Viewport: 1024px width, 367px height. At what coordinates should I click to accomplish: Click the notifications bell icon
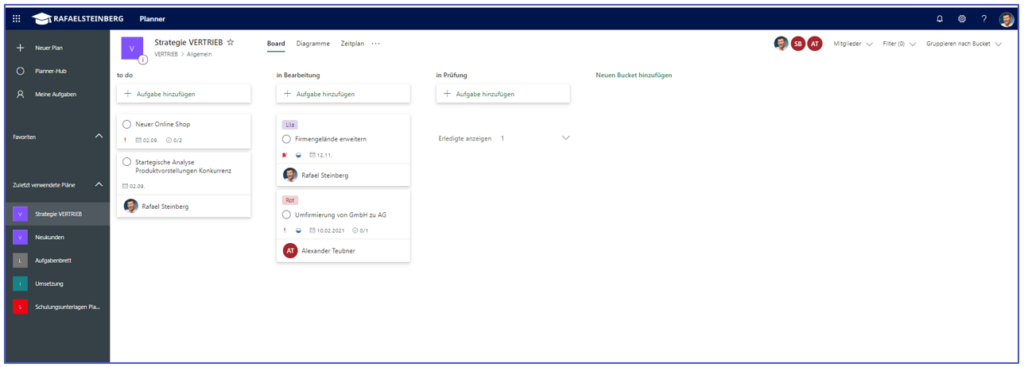[939, 19]
